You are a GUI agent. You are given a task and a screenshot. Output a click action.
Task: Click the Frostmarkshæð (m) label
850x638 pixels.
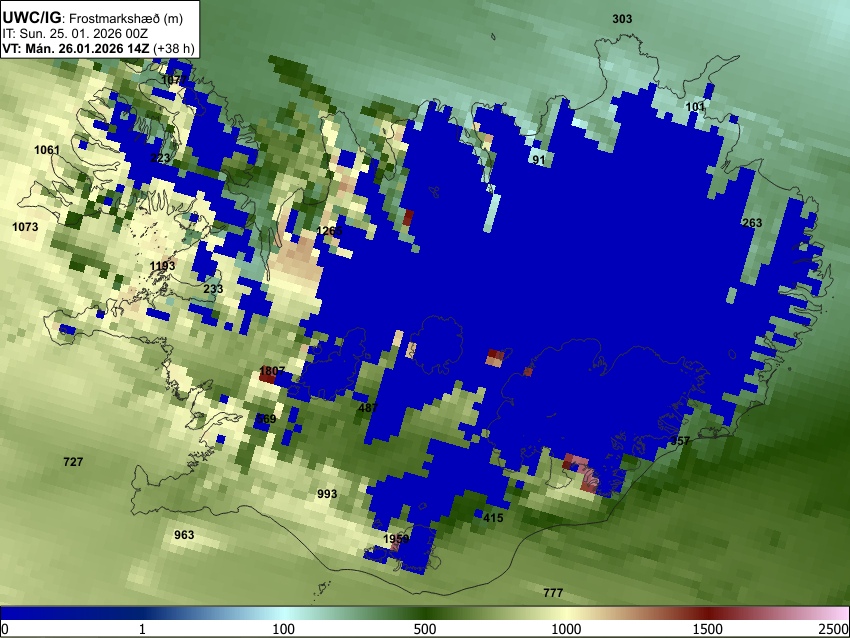click(126, 18)
